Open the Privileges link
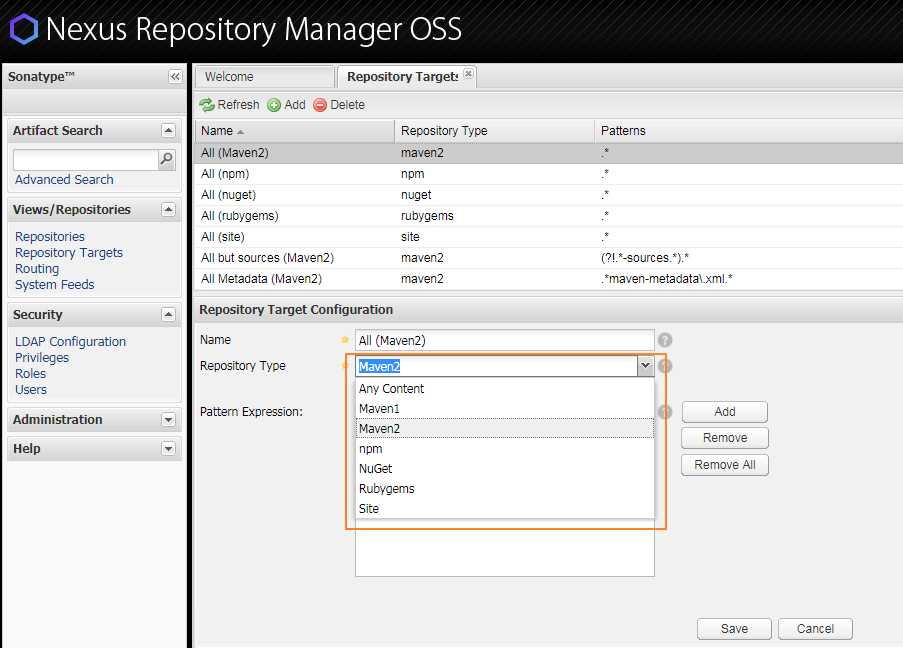This screenshot has height=648, width=903. pos(42,358)
